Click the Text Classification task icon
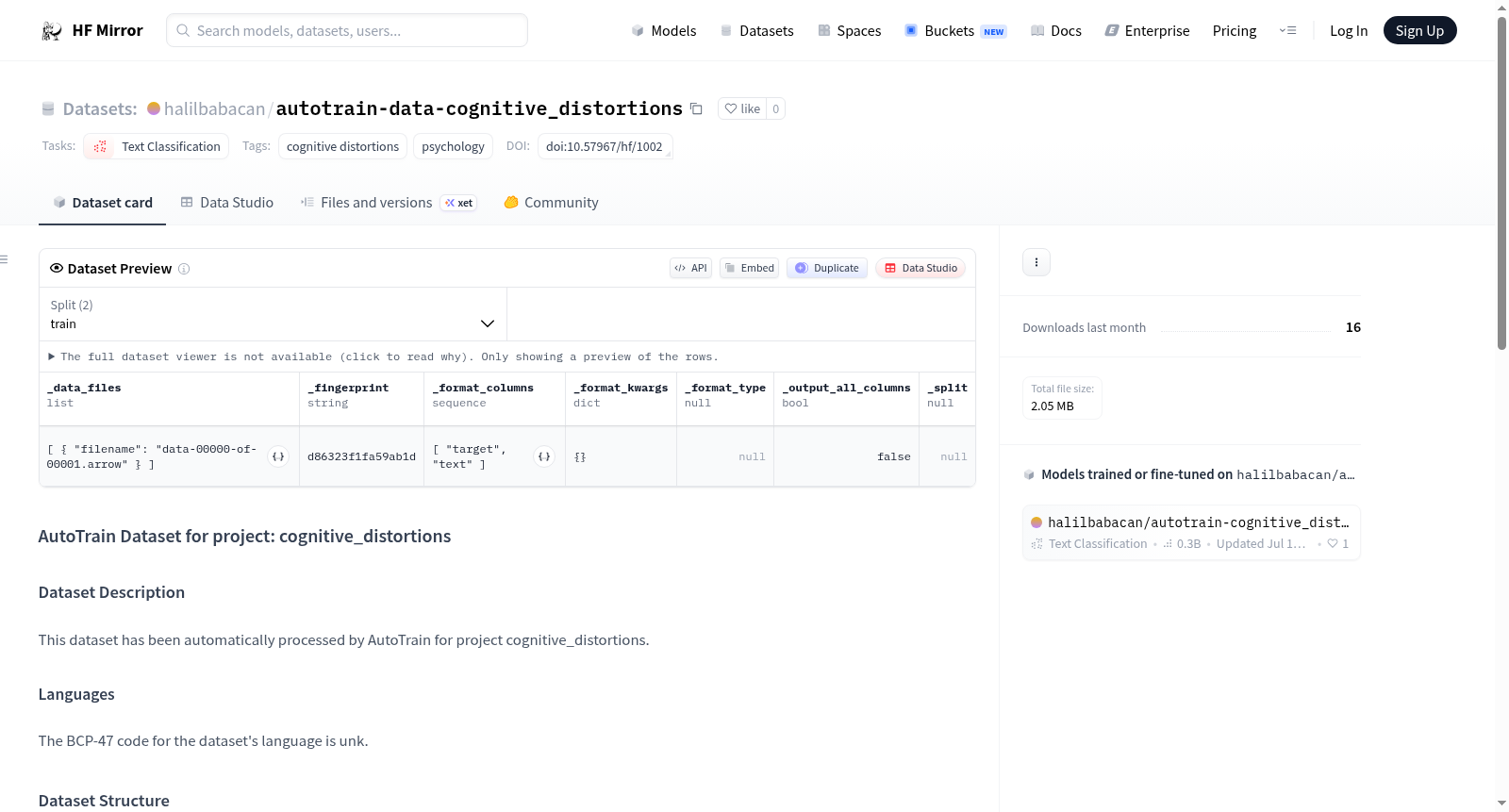 click(x=100, y=146)
